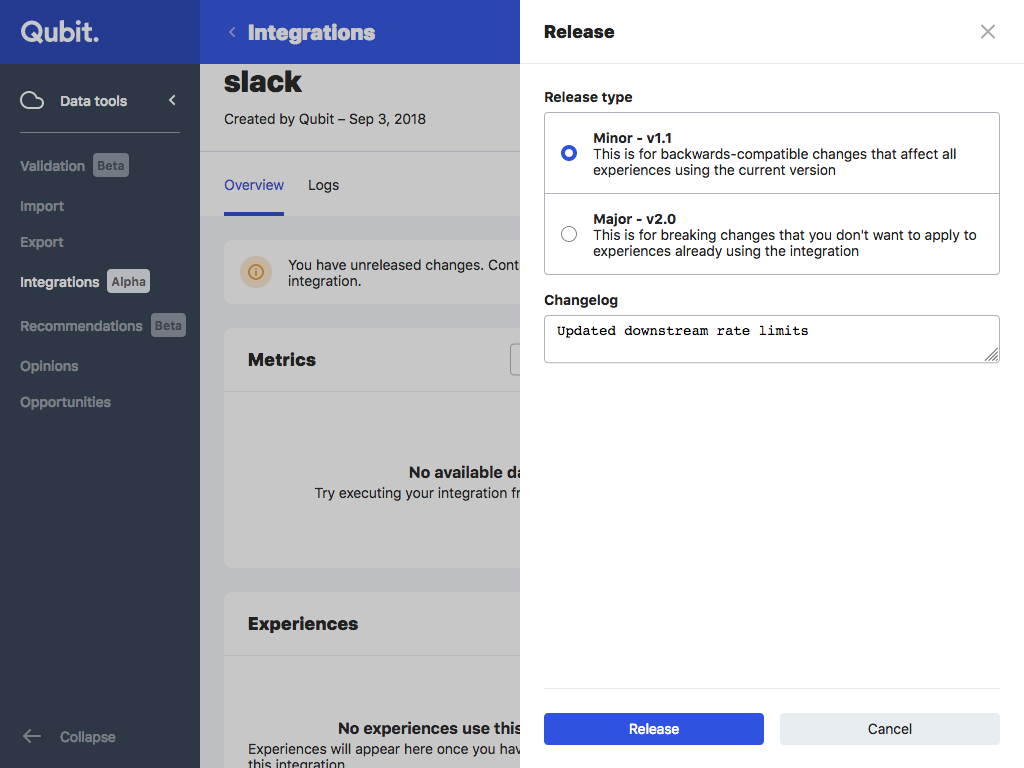Click the Collapse sidebar label
The width and height of the screenshot is (1024, 768).
pos(88,737)
